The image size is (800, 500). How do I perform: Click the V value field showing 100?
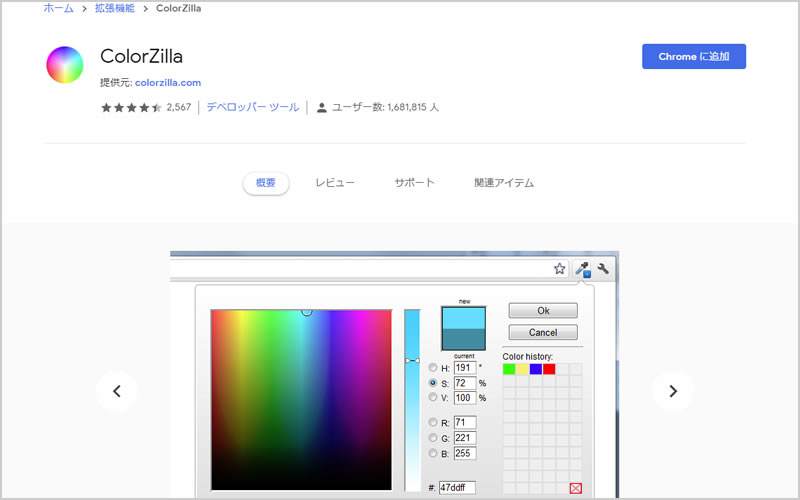tap(465, 397)
